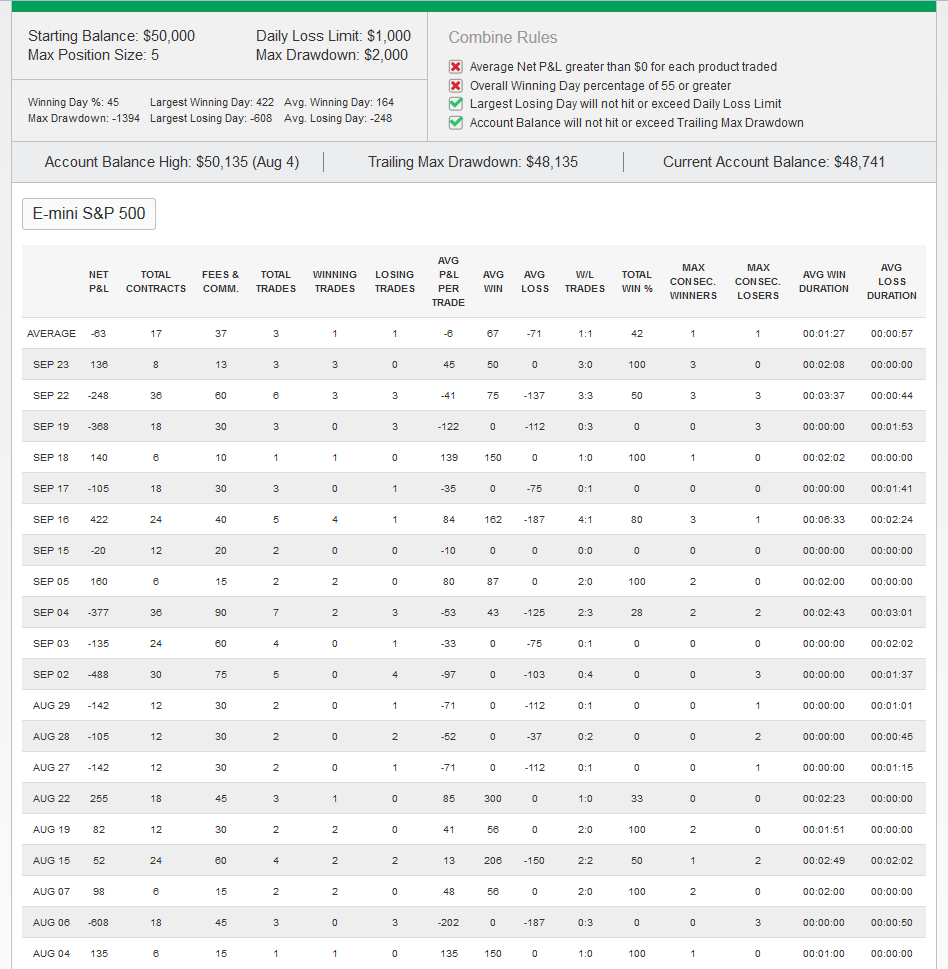Select the AUG 19 row date
948x969 pixels.
51,829
